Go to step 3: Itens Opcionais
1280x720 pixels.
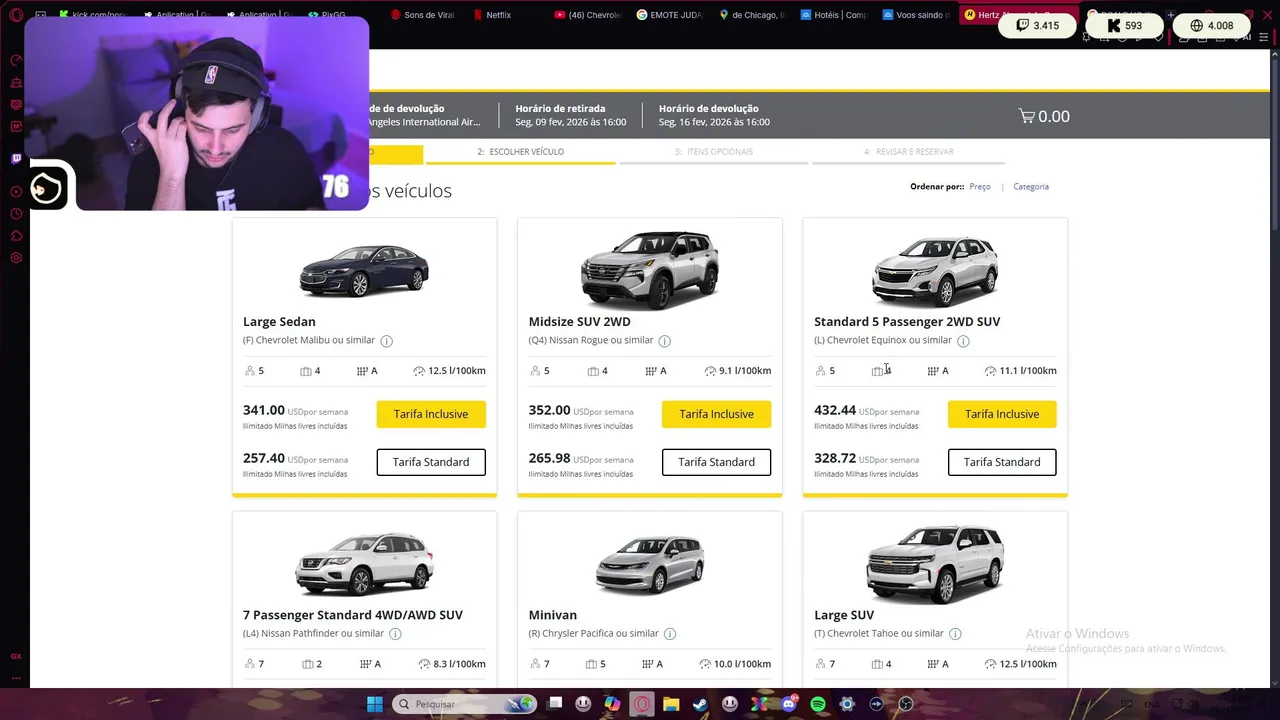click(x=714, y=152)
